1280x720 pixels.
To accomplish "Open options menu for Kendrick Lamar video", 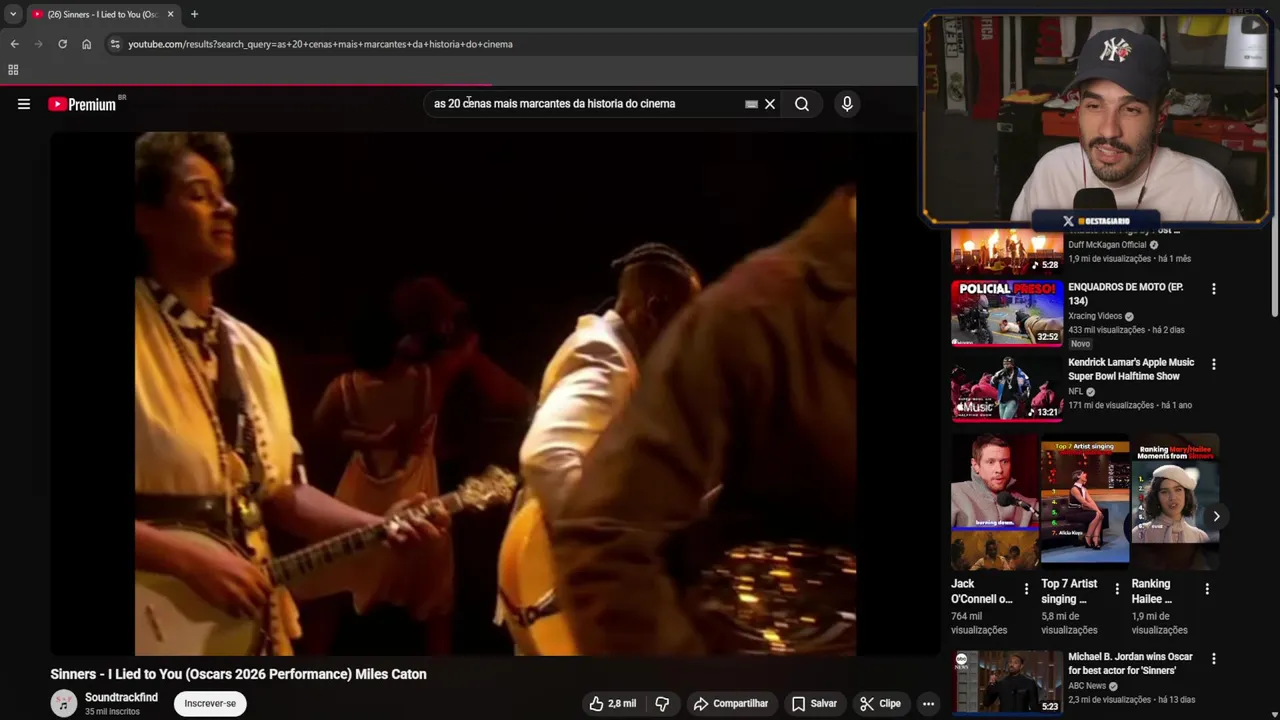I will click(x=1214, y=365).
